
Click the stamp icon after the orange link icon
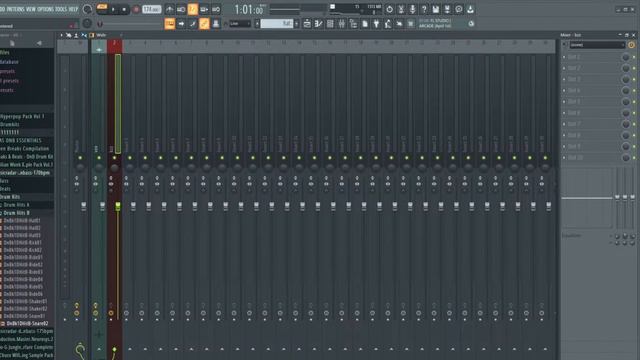pyautogui.click(x=216, y=24)
